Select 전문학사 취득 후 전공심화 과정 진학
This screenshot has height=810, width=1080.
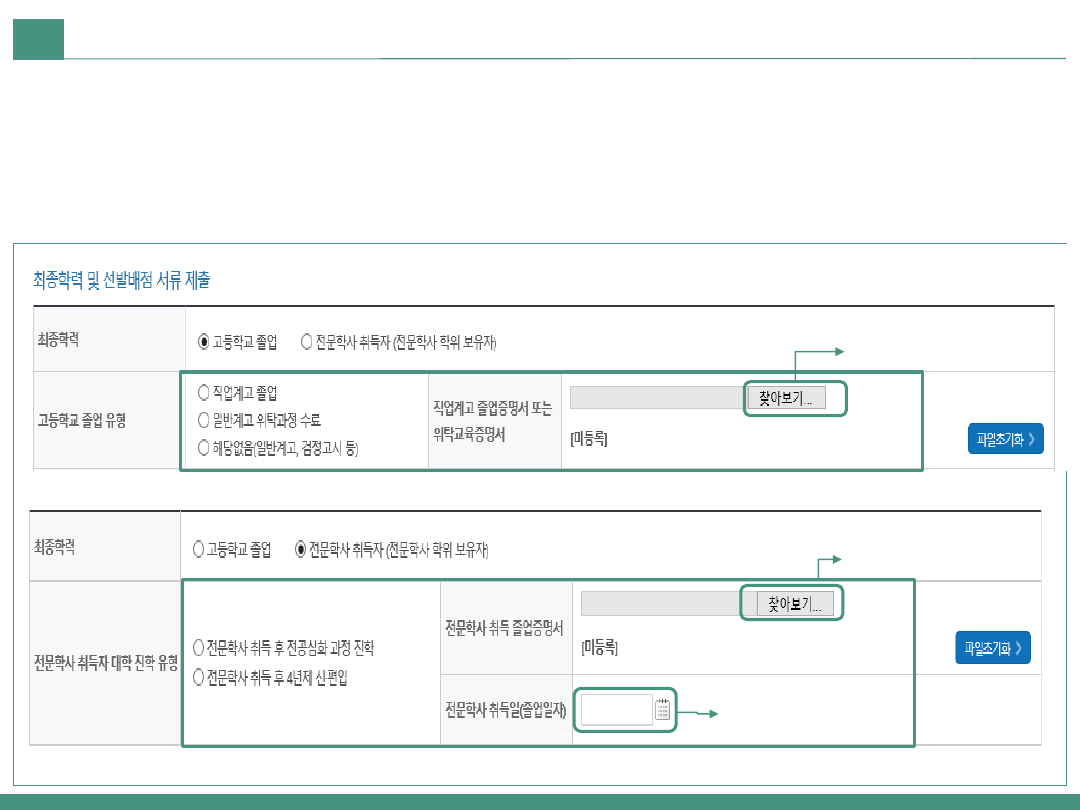click(198, 648)
